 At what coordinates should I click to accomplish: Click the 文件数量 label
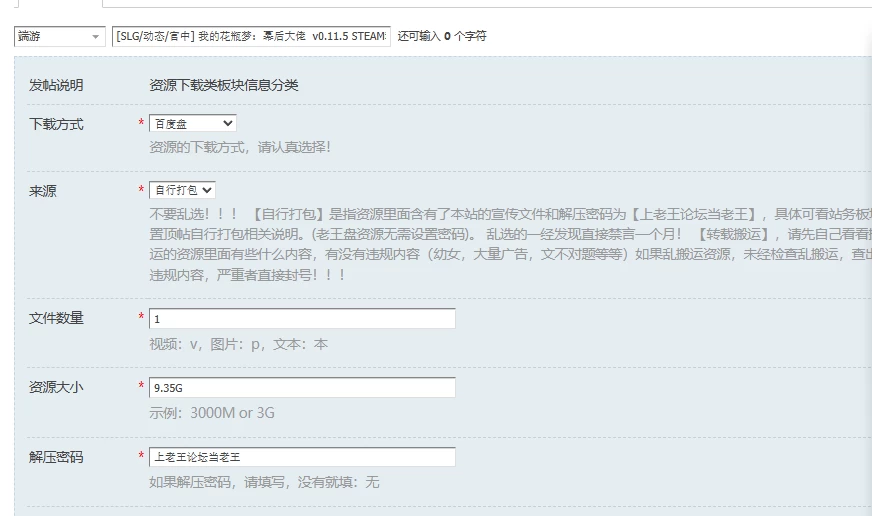pos(56,318)
